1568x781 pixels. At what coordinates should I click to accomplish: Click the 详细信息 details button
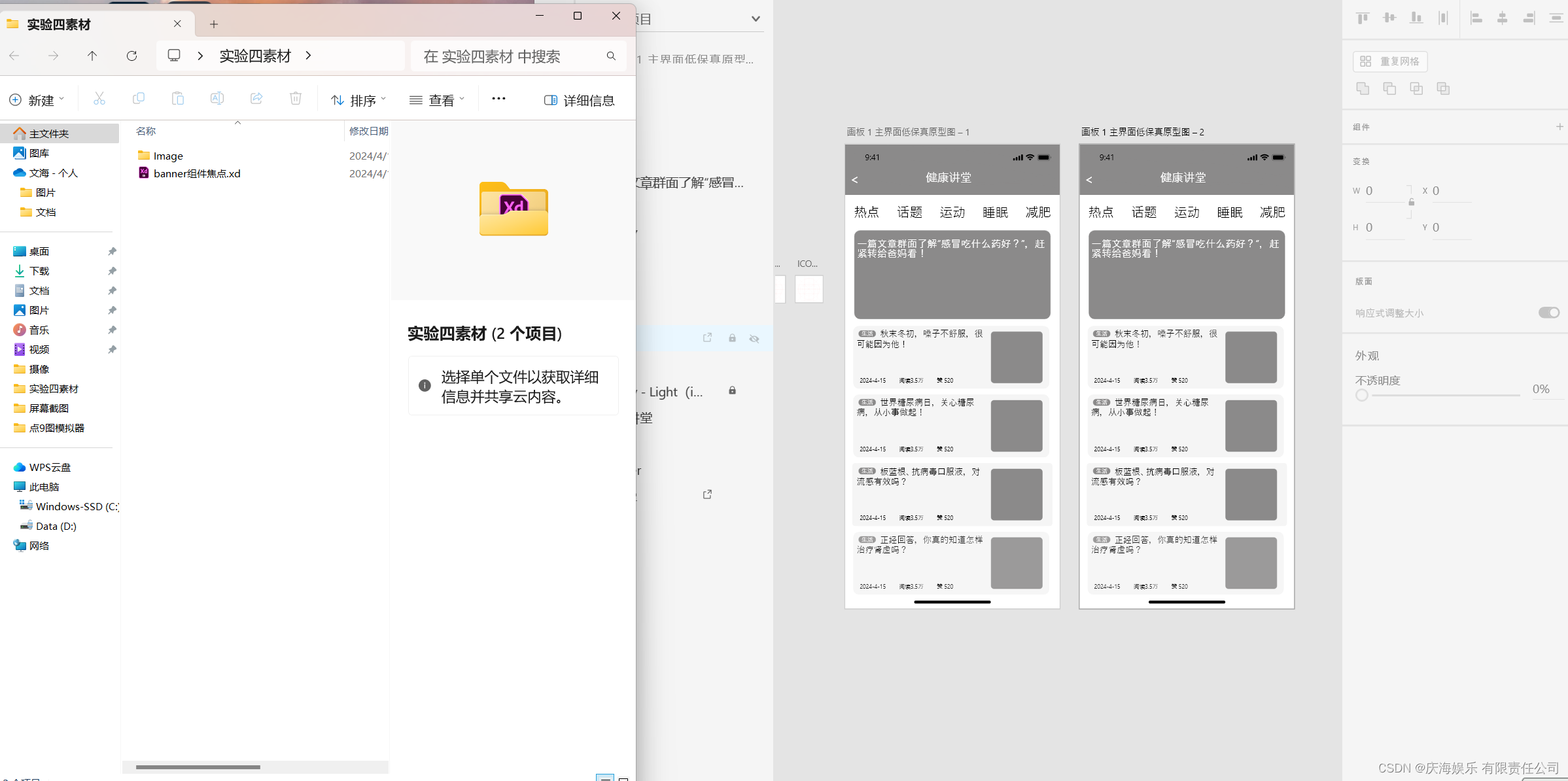point(580,100)
